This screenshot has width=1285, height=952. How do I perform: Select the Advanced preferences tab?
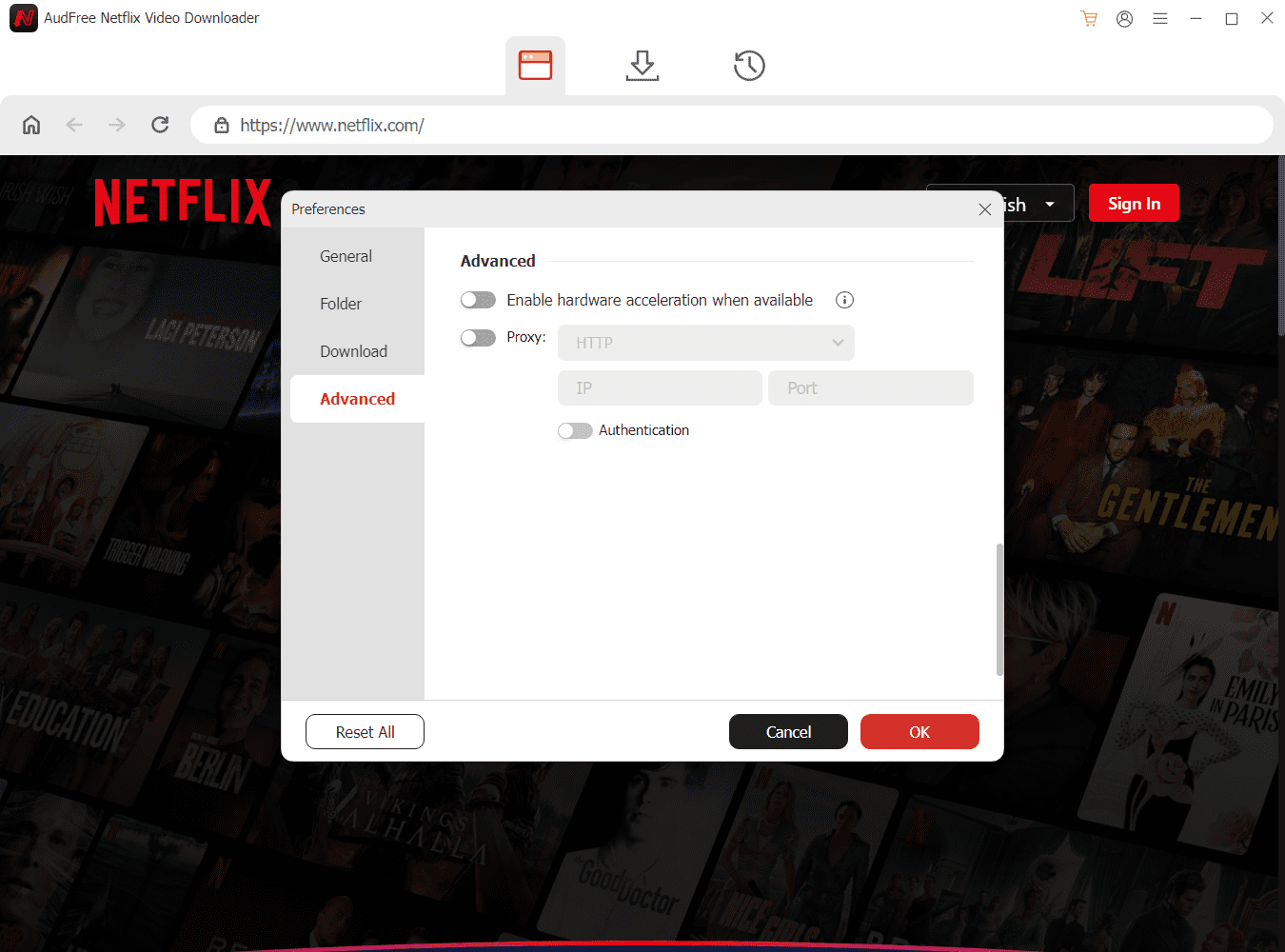click(x=357, y=399)
